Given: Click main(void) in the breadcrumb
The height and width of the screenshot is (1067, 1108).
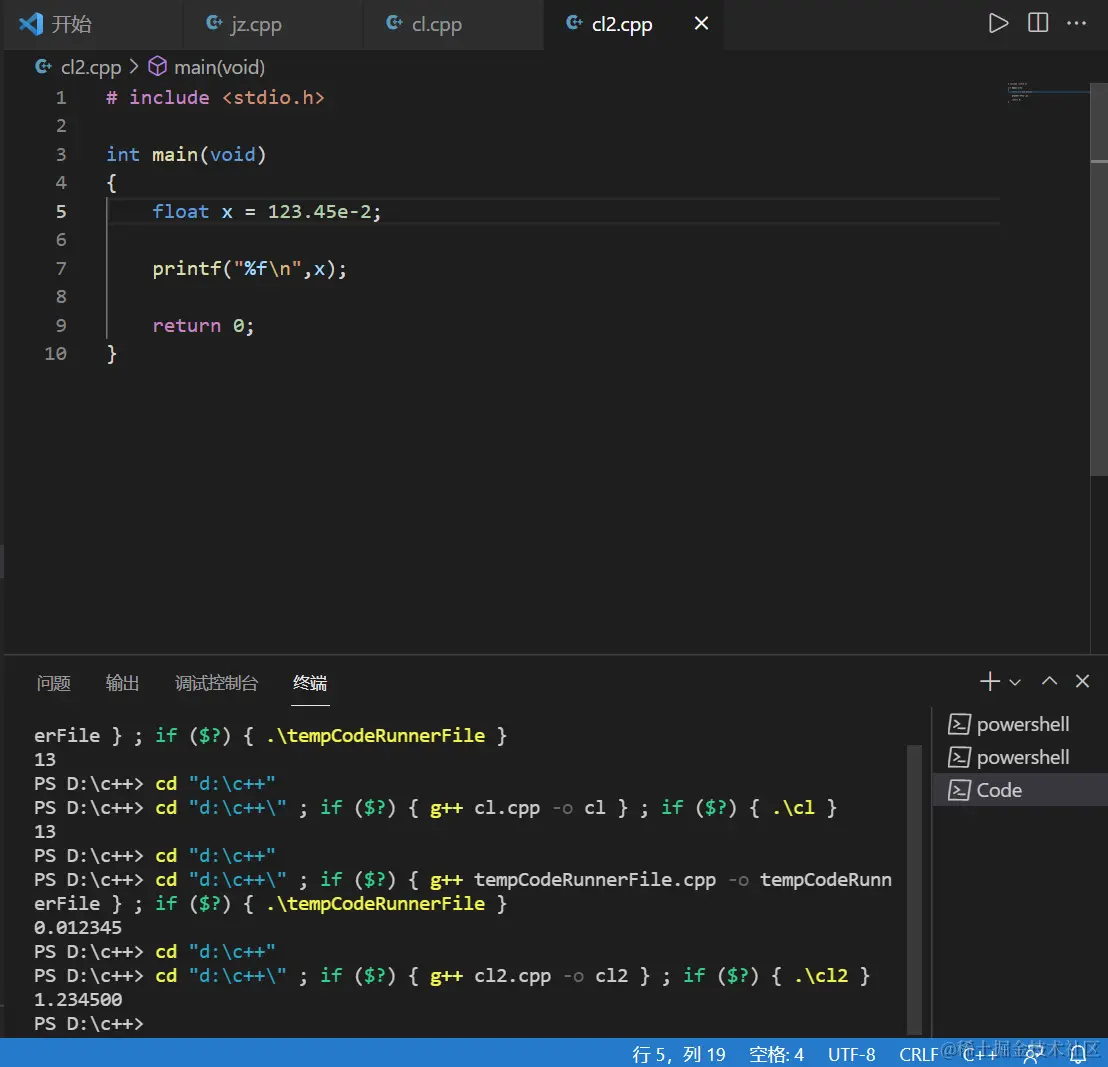Looking at the screenshot, I should pos(218,67).
